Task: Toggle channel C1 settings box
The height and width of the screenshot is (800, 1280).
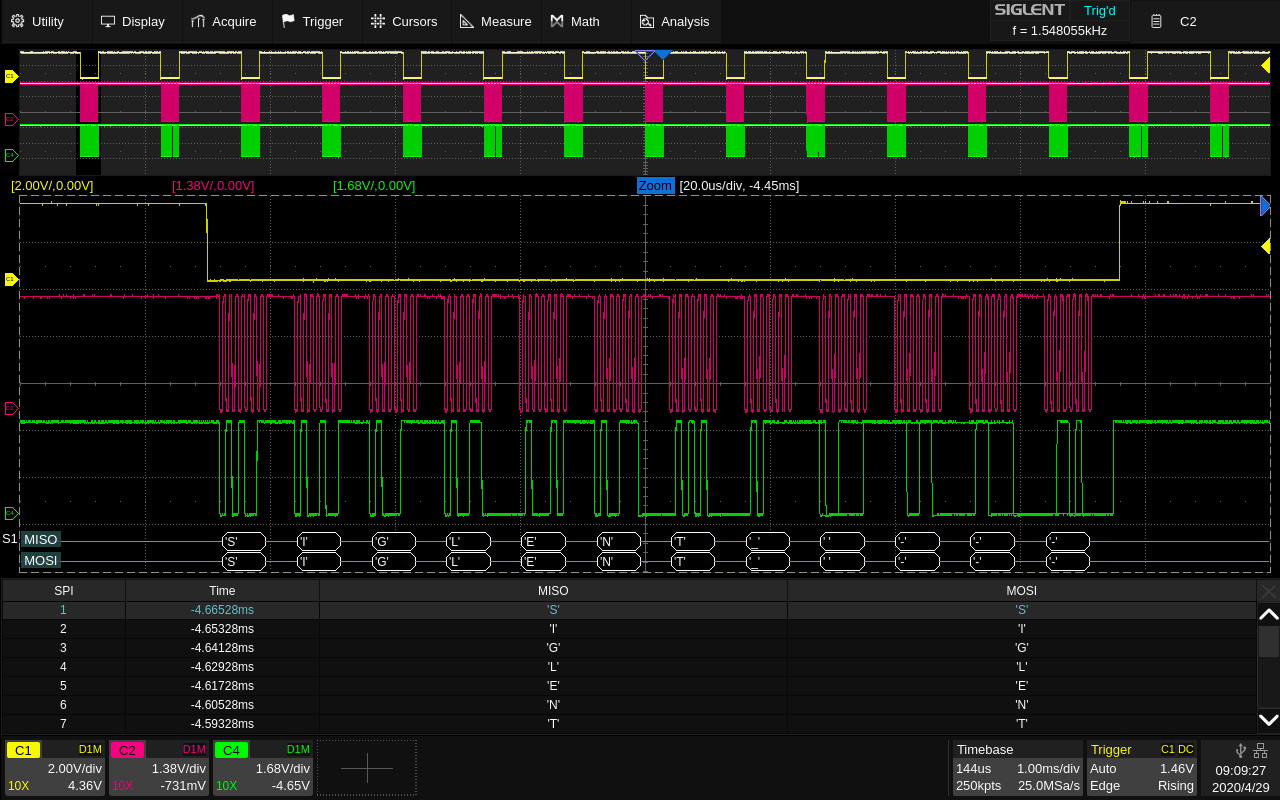Action: point(55,768)
